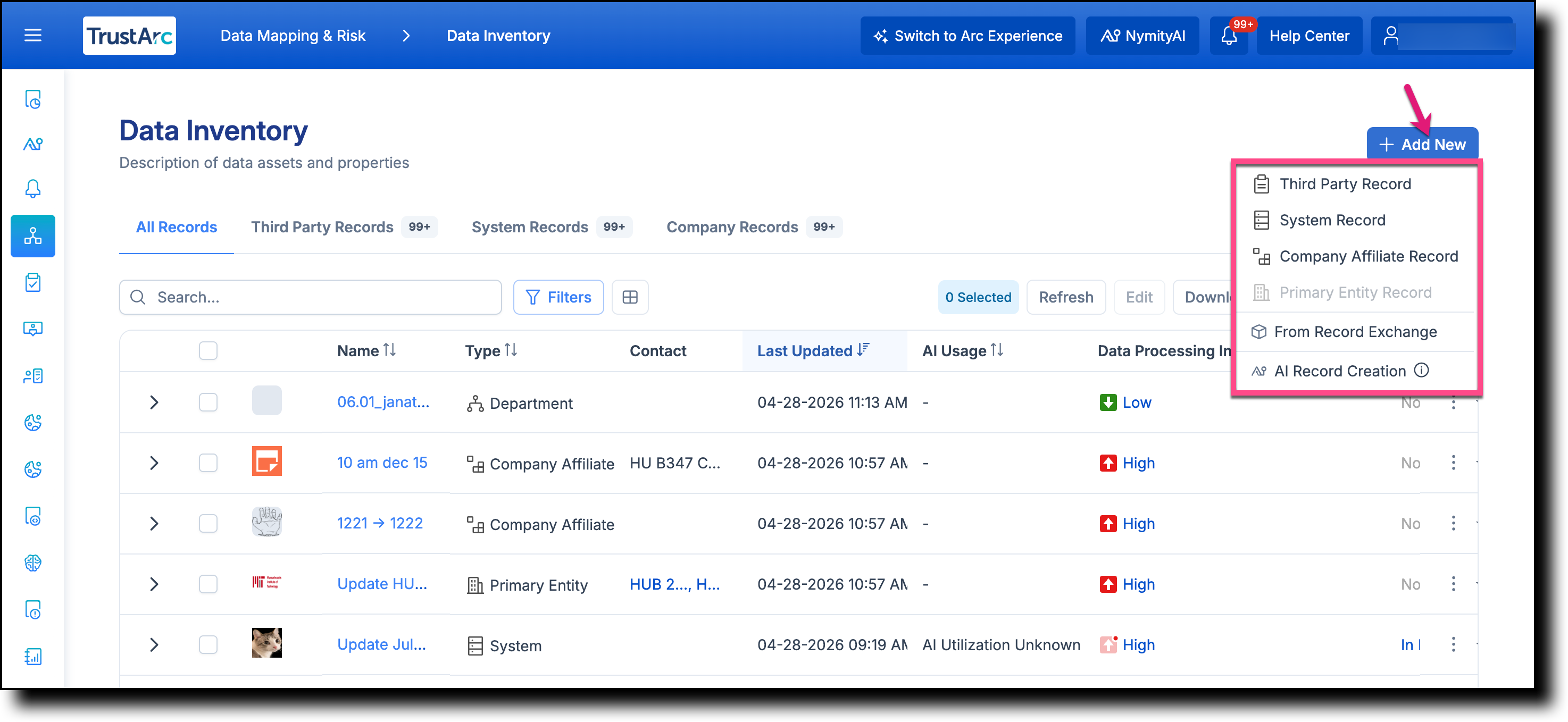
Task: Choose Company Affiliate Record from menu
Action: pyautogui.click(x=1356, y=256)
